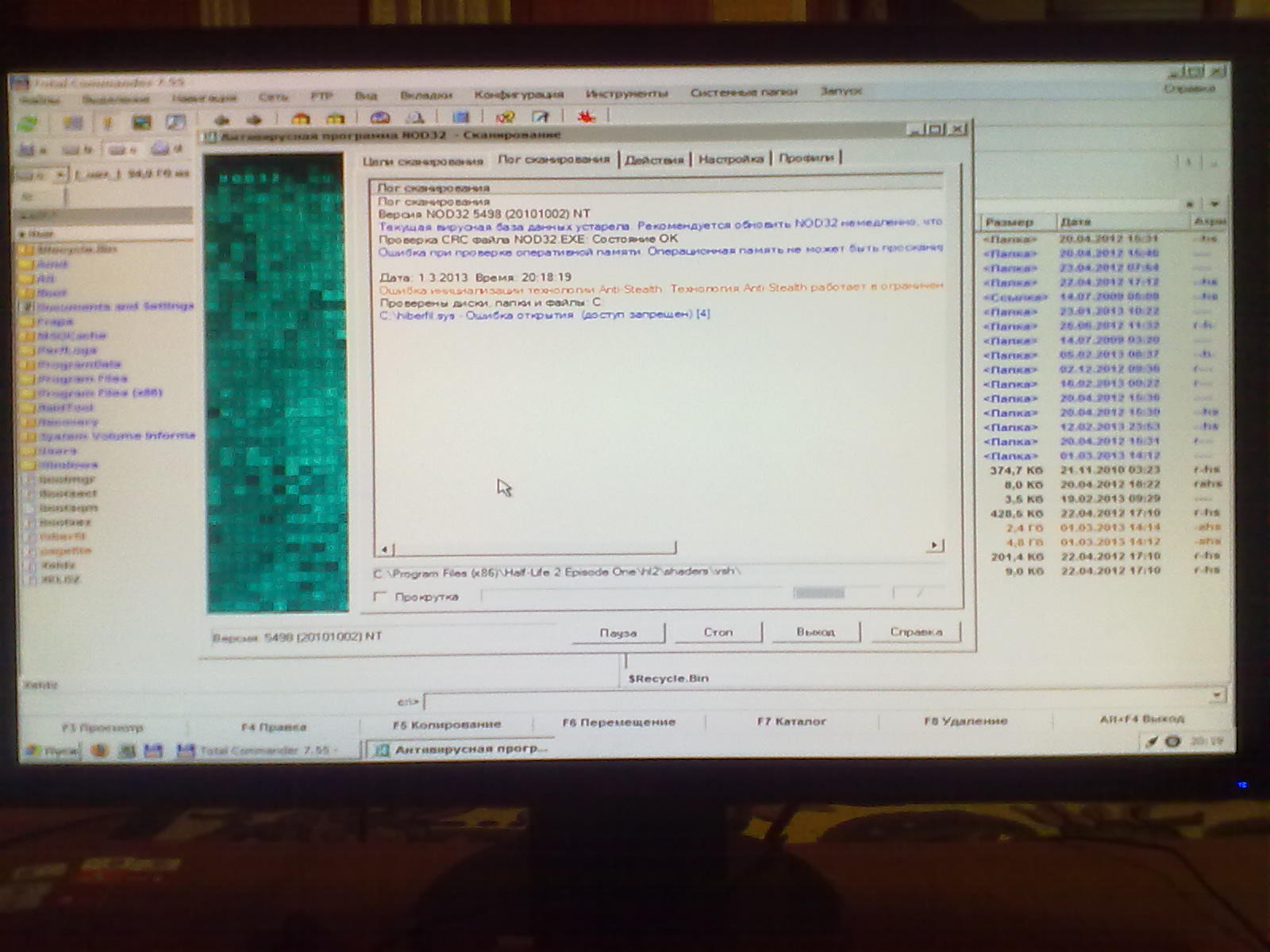1270x952 pixels.
Task: Open the Конфигурация menu
Action: (x=519, y=94)
